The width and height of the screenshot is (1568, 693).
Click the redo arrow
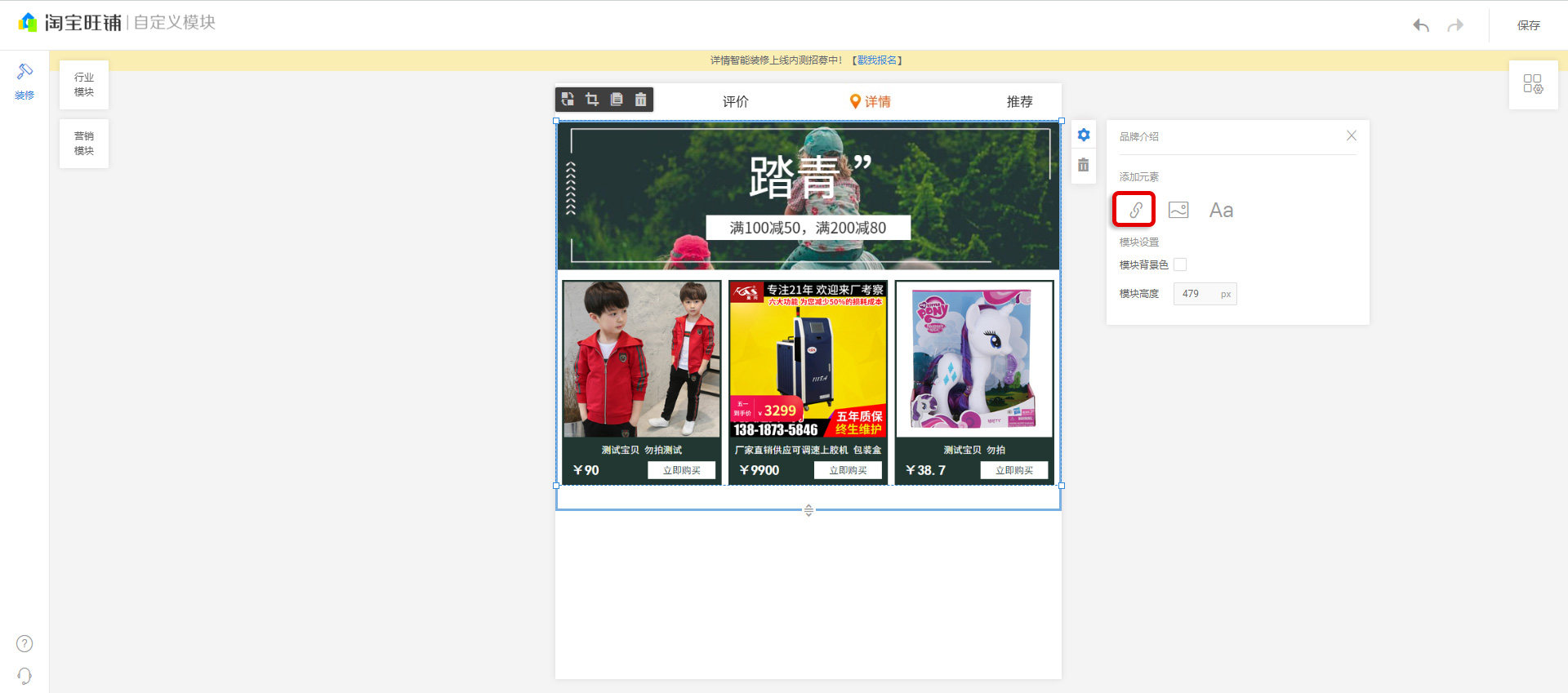(x=1455, y=25)
